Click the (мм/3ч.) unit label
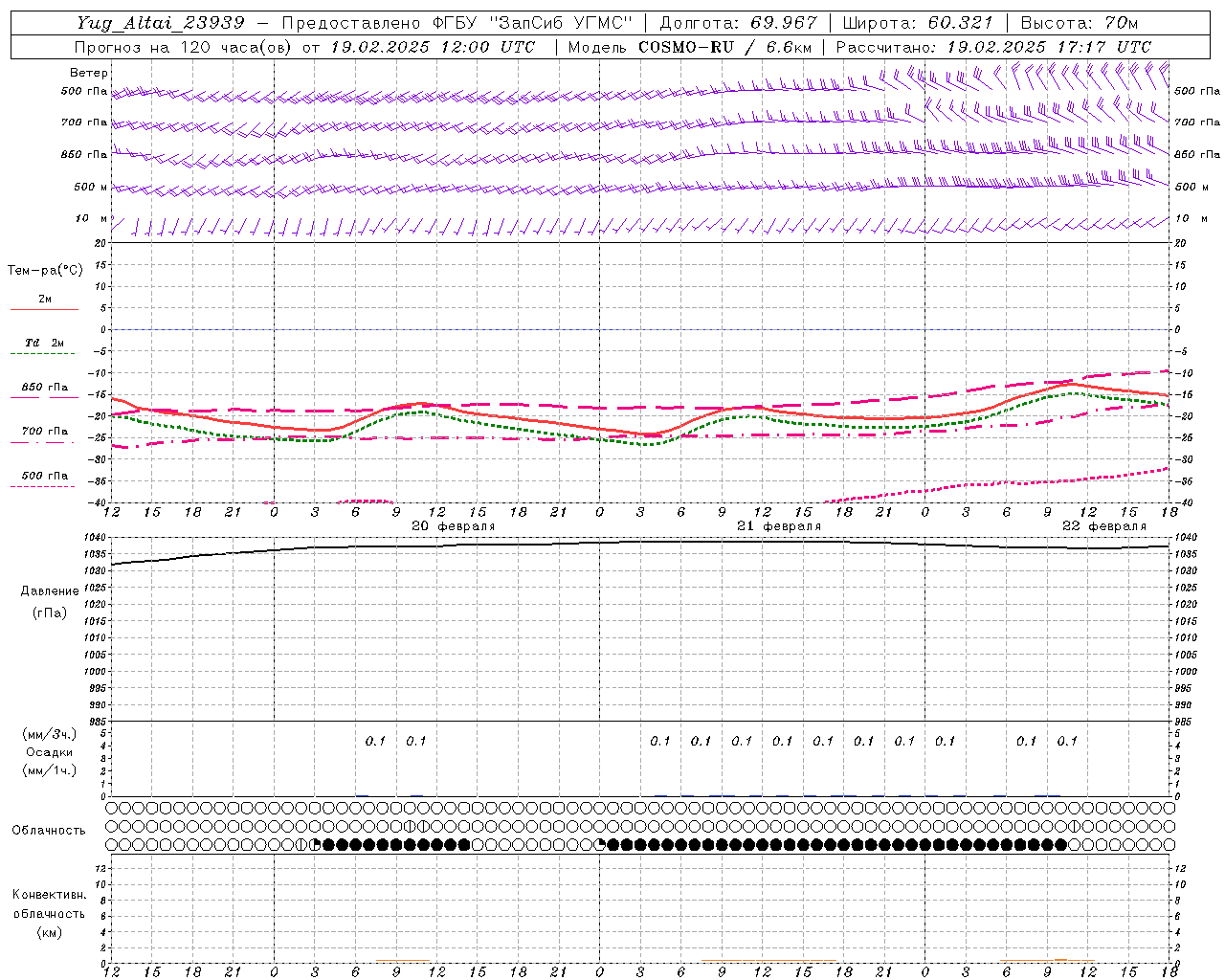Screen dimensions: 1225x980 point(50,734)
